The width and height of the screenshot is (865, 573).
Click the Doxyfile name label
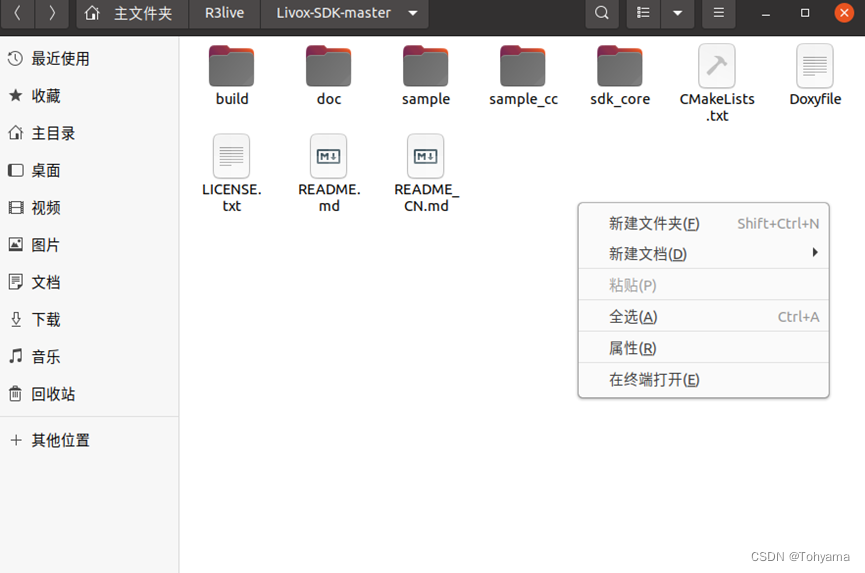pyautogui.click(x=815, y=99)
